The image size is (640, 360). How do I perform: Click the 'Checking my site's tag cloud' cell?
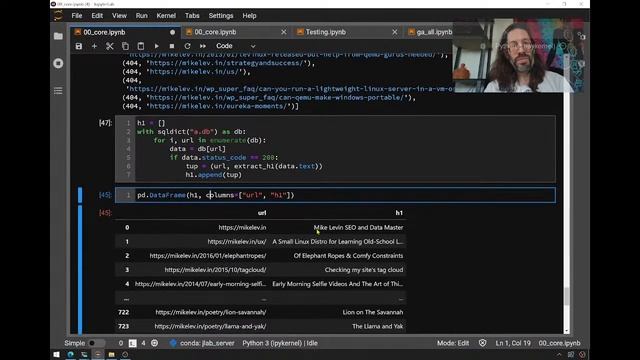tap(364, 270)
